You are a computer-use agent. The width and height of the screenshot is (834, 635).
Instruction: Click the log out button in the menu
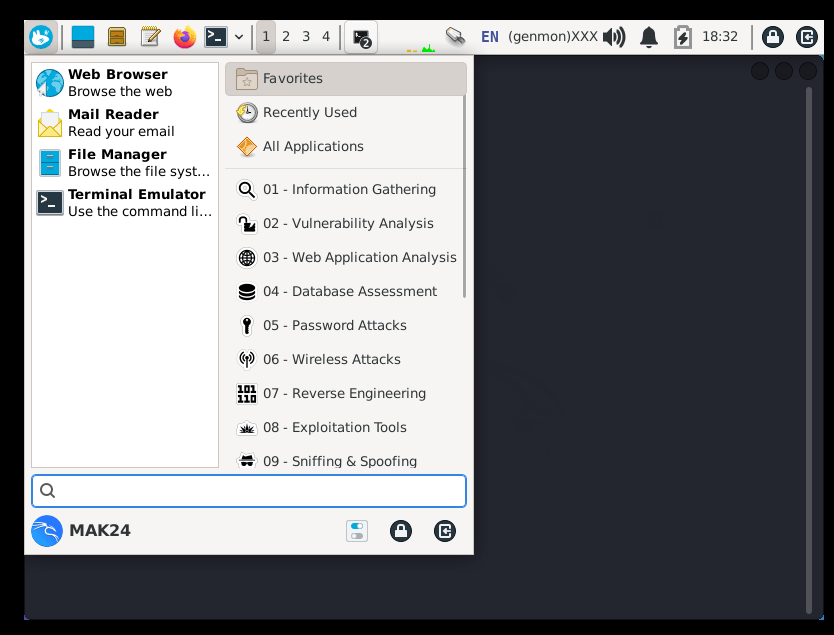(445, 531)
